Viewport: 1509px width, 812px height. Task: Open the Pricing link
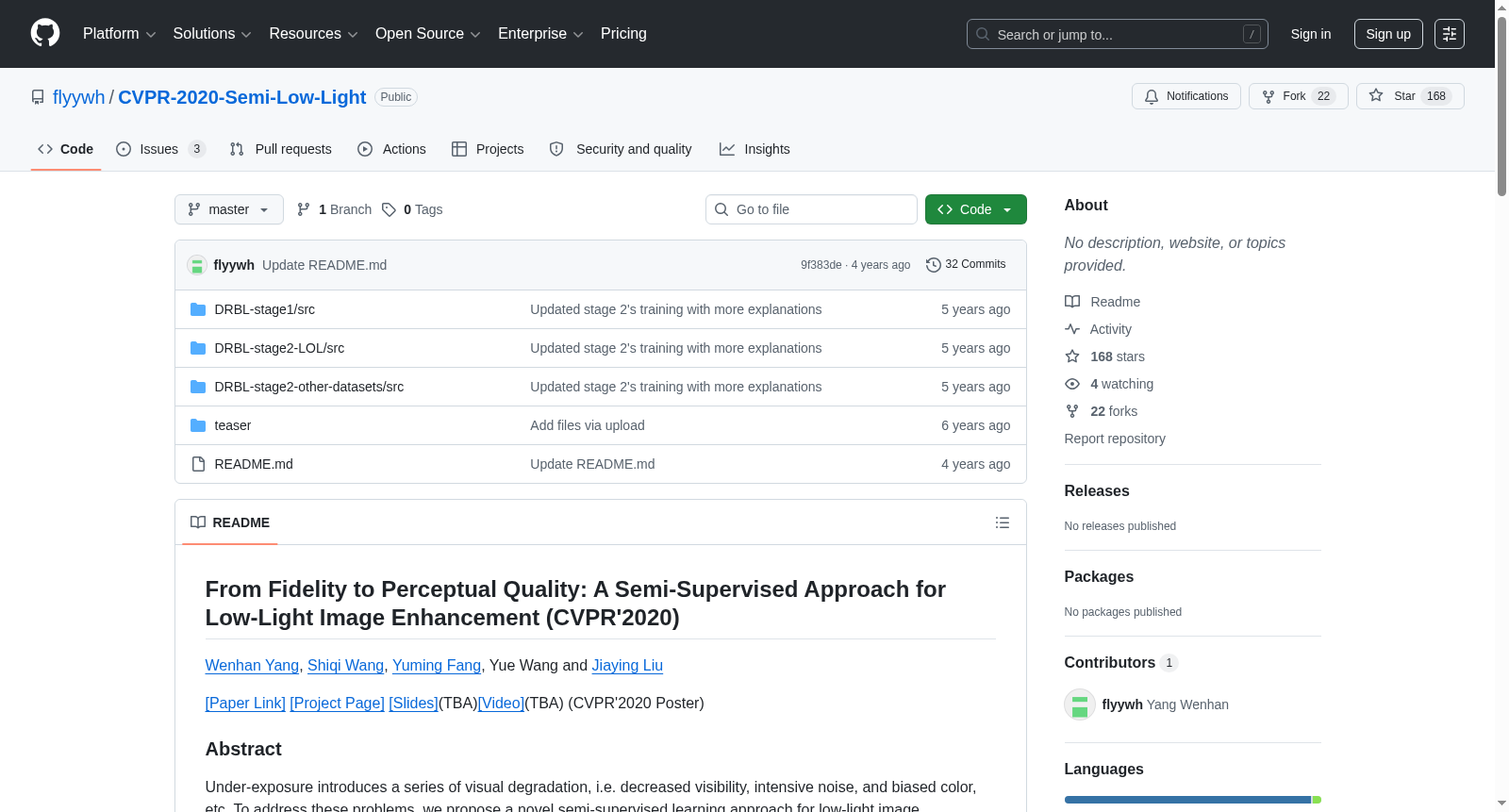pyautogui.click(x=623, y=34)
